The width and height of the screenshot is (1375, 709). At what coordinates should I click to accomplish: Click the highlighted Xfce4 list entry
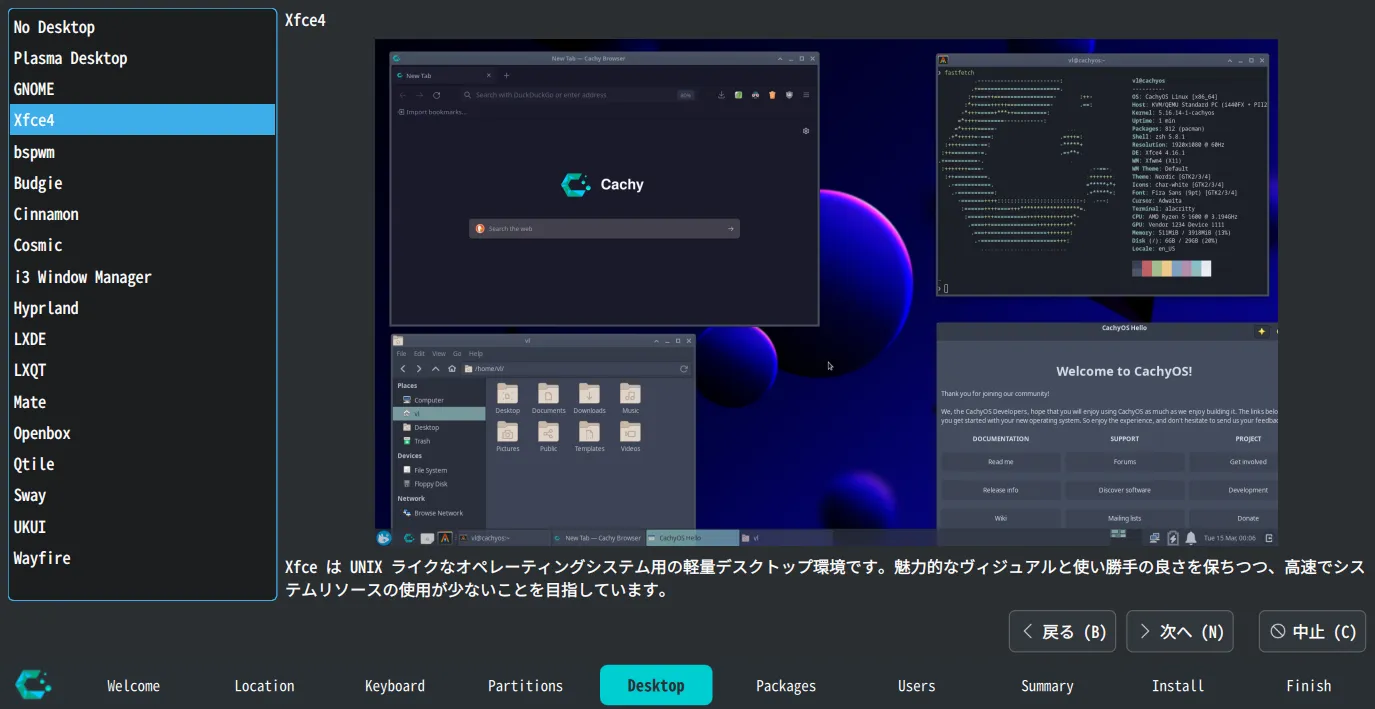point(142,120)
